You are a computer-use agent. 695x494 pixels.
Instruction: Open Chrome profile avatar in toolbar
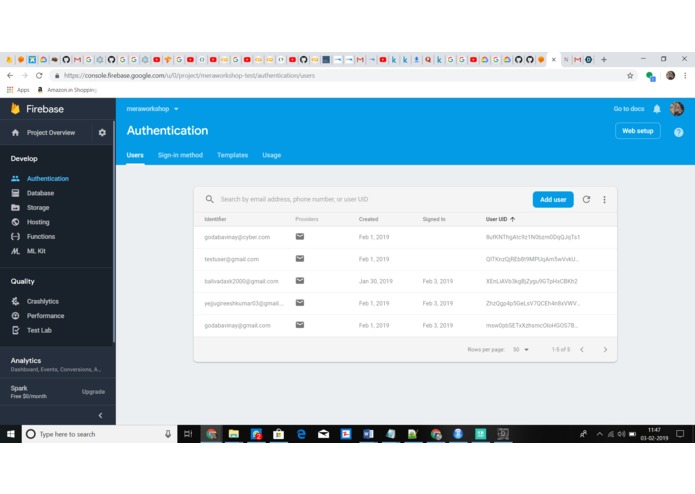pyautogui.click(x=670, y=76)
